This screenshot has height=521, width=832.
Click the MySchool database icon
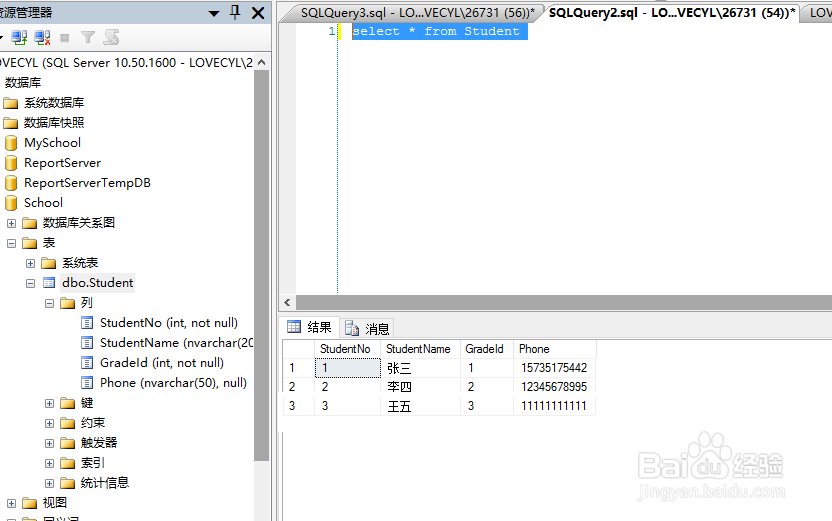click(11, 143)
